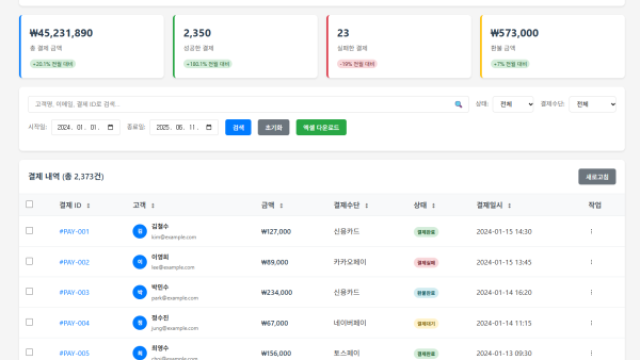The height and width of the screenshot is (360, 640).
Task: Open actions menu for #PAY-003
Action: coord(591,292)
